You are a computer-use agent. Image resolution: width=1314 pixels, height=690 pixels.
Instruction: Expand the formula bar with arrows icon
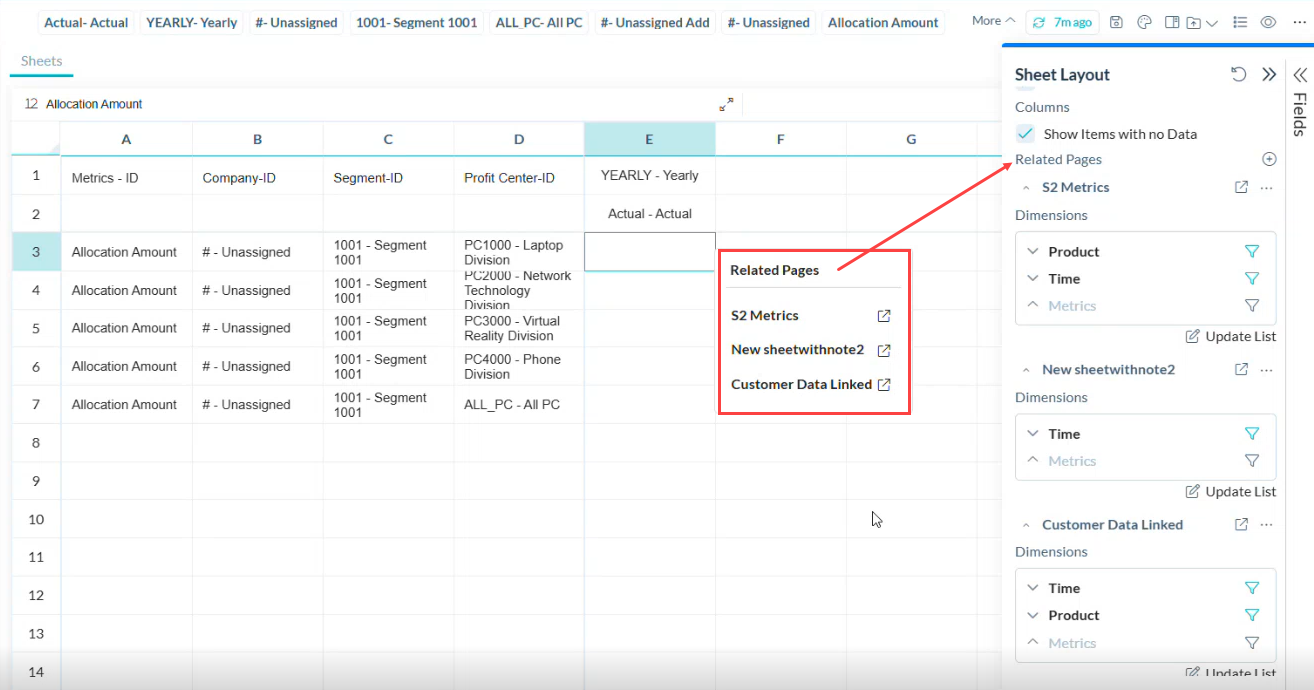(x=726, y=104)
